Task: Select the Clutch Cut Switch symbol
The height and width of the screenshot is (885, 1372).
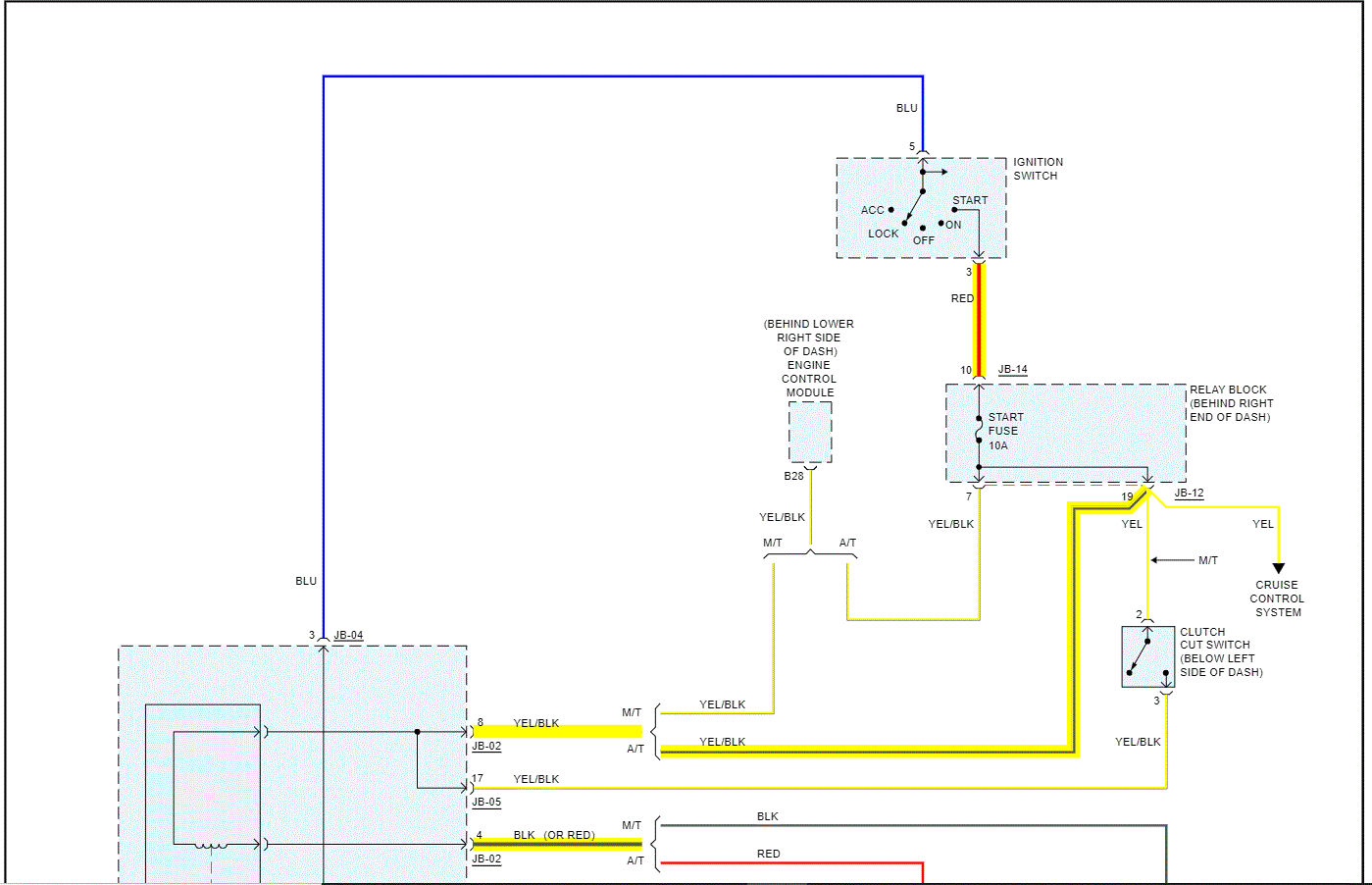Action: (1147, 656)
